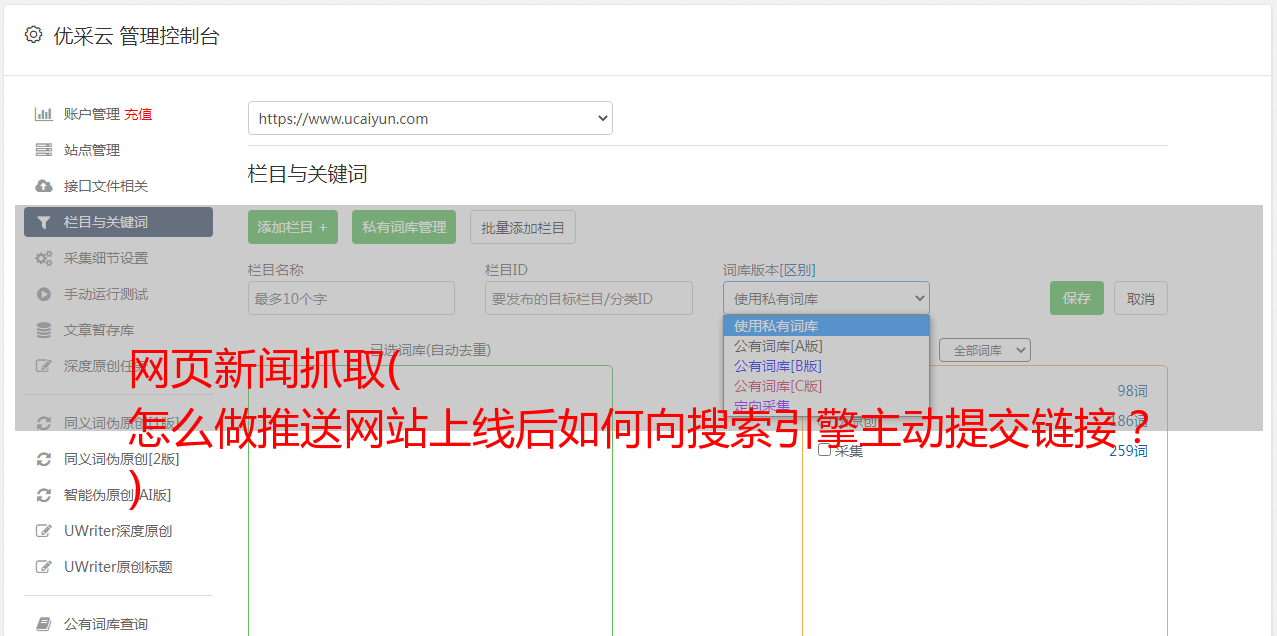Click the bar chart icon for 账户管理
The width and height of the screenshot is (1277, 636).
[x=44, y=114]
